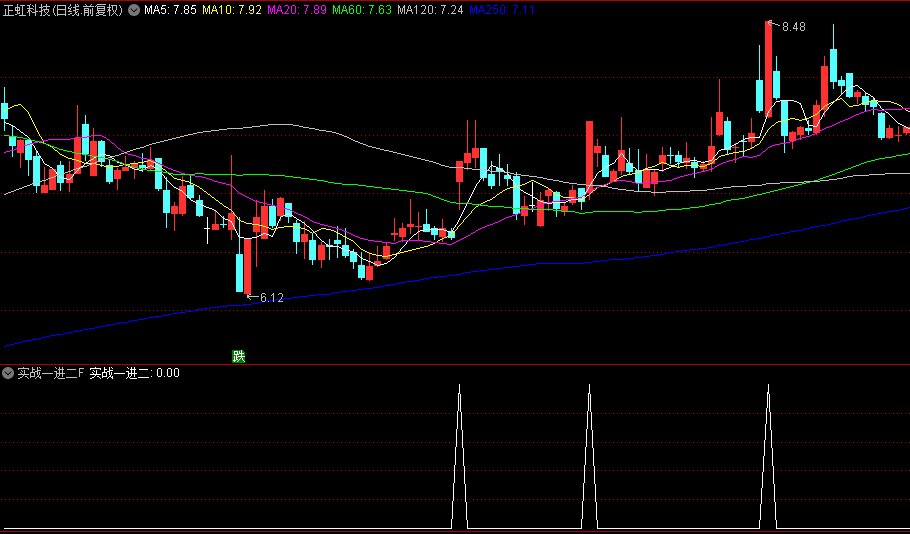
Task: Click the 实战一进二: 0.00 value label
Action: click(x=135, y=373)
